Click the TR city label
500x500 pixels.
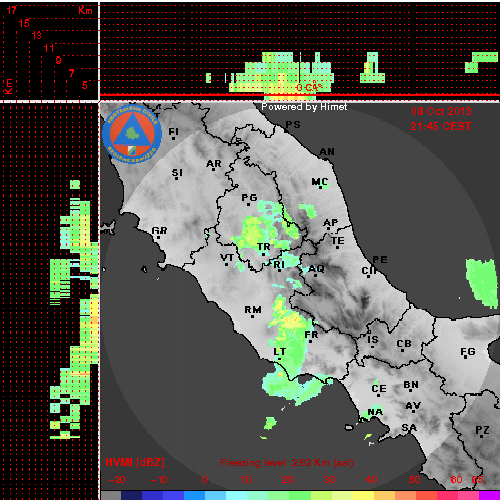(264, 247)
